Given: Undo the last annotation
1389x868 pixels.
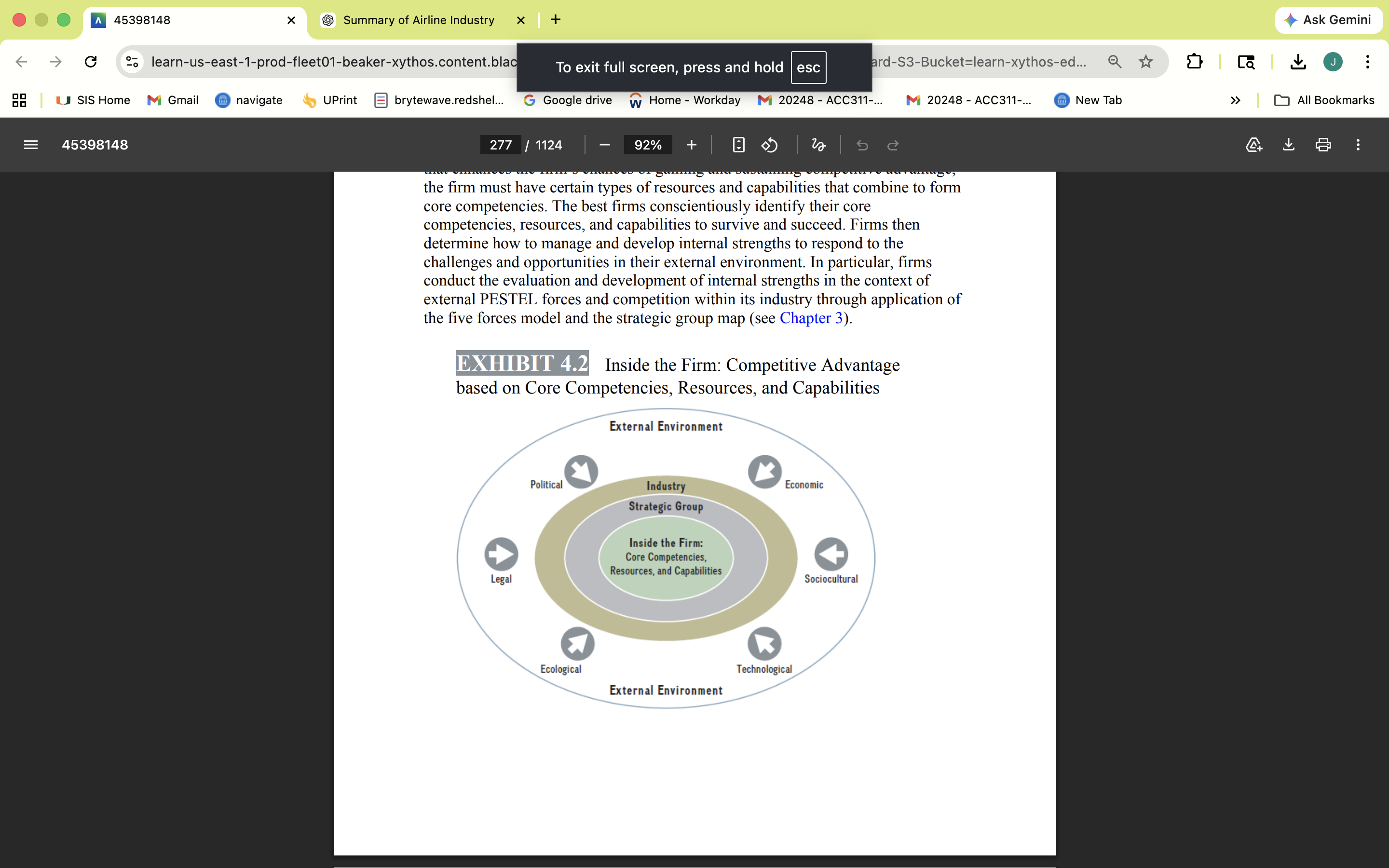Looking at the screenshot, I should coord(863,145).
